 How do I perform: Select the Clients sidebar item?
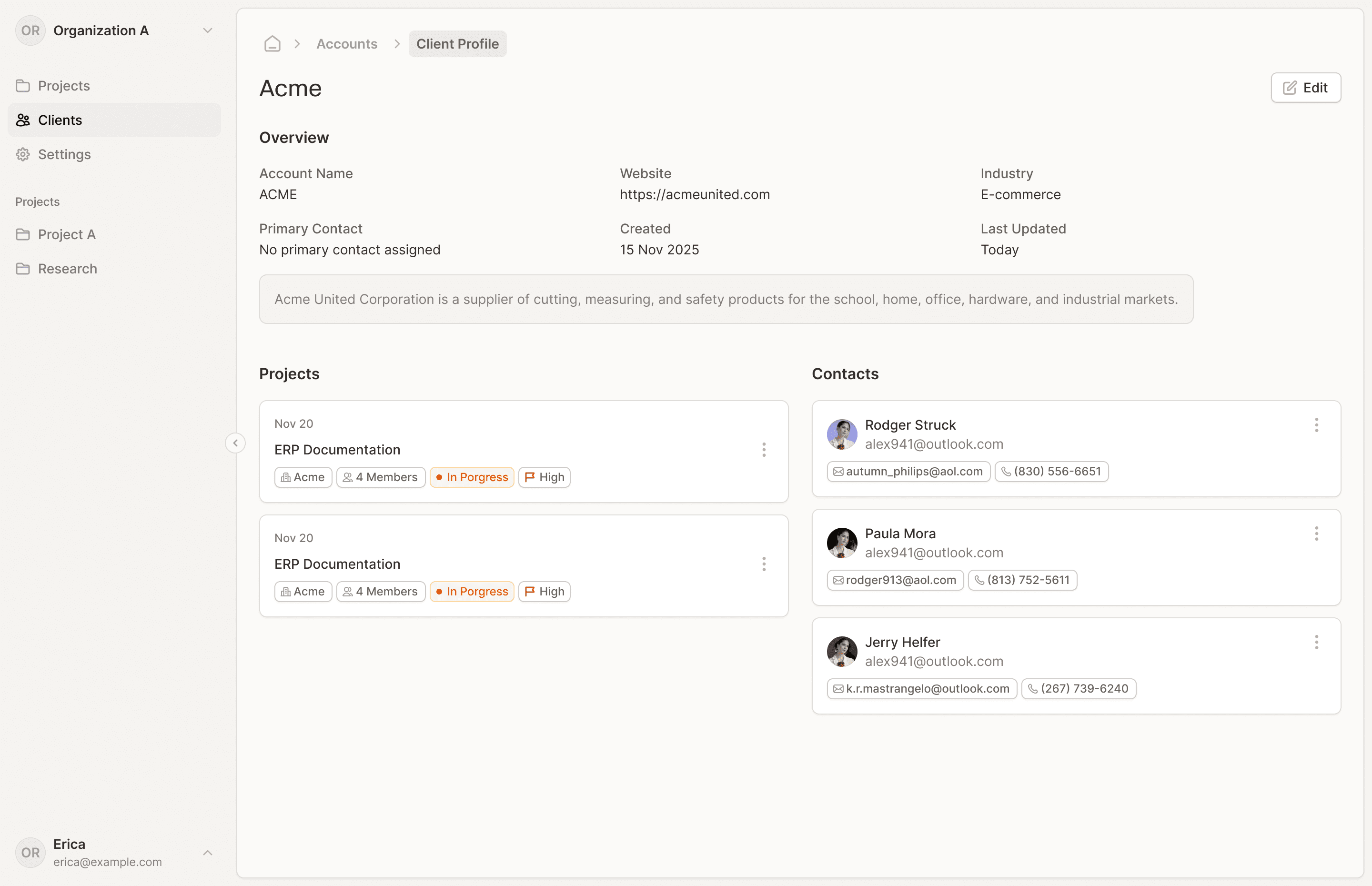click(x=60, y=120)
